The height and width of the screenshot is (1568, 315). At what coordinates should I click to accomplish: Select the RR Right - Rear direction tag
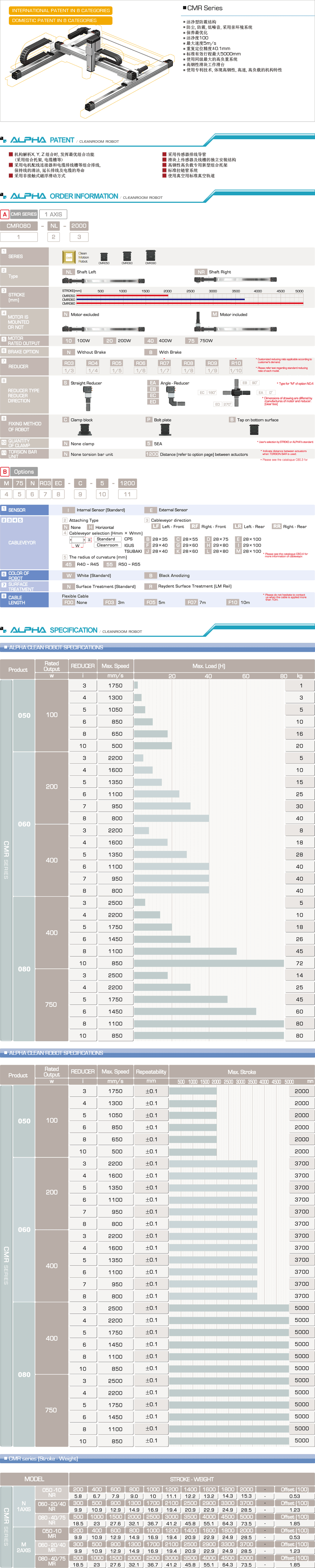coord(277,527)
